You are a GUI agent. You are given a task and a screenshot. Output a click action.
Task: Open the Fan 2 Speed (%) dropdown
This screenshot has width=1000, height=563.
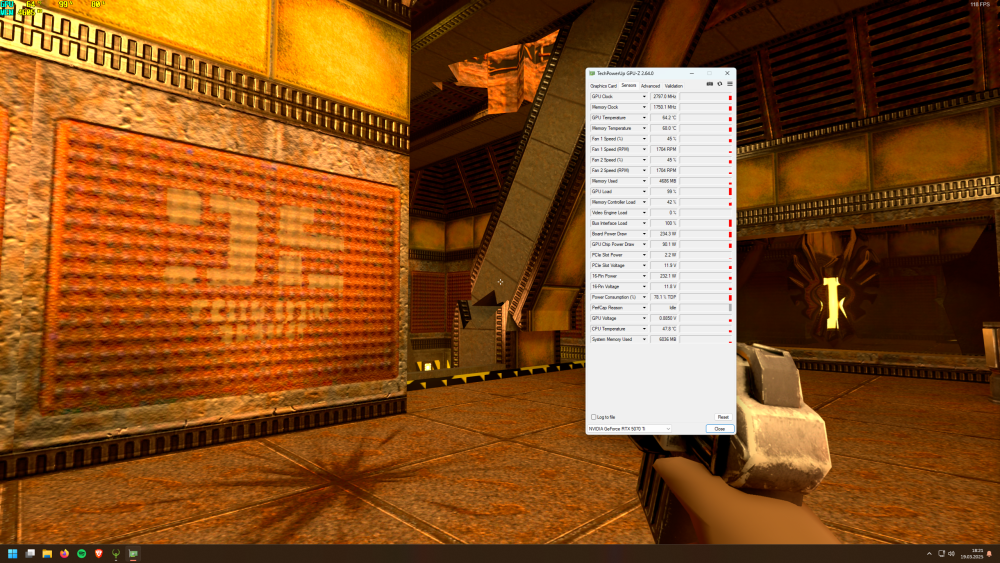point(644,160)
